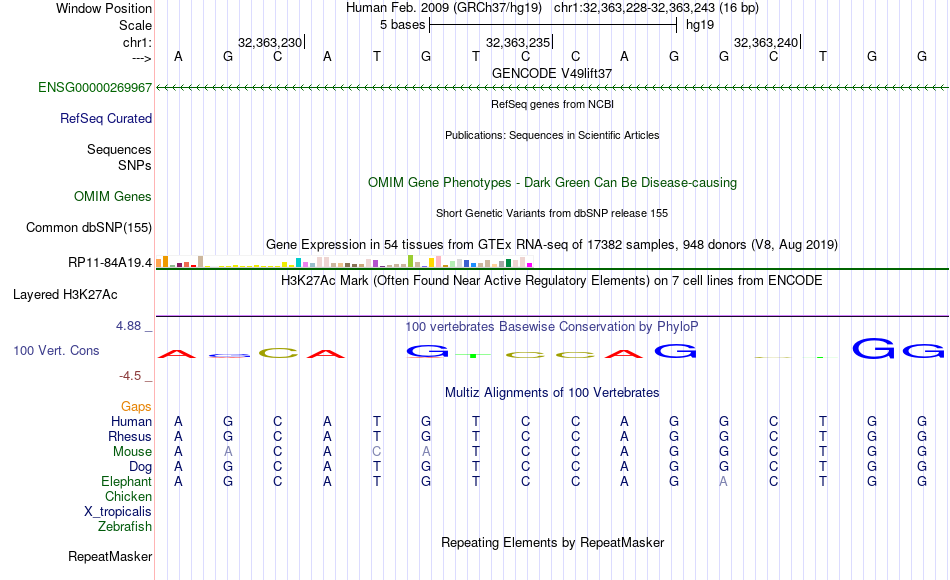Click the H3K27Ac Mark ENCODE title

[552, 281]
